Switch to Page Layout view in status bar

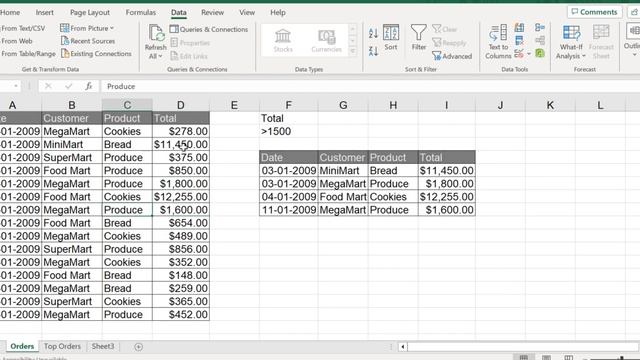point(547,357)
